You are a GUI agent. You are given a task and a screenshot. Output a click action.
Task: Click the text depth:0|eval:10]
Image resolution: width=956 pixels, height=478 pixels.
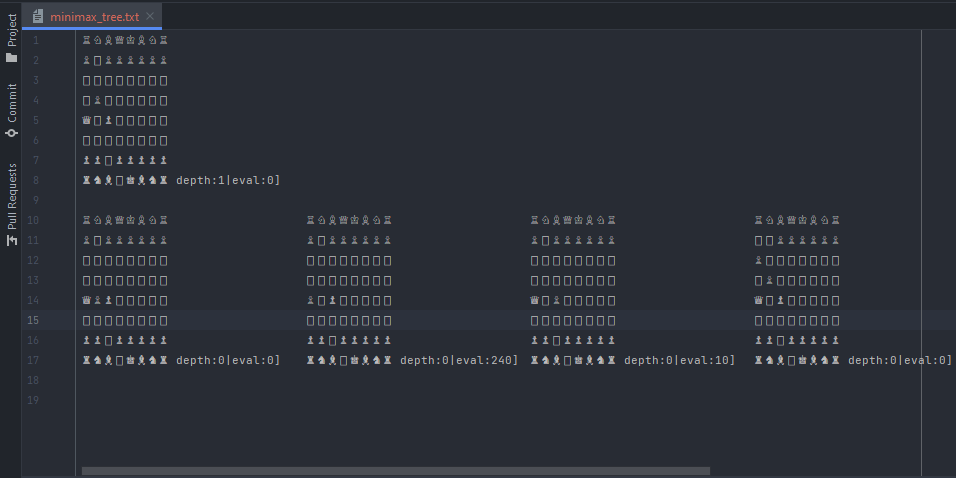(680, 360)
